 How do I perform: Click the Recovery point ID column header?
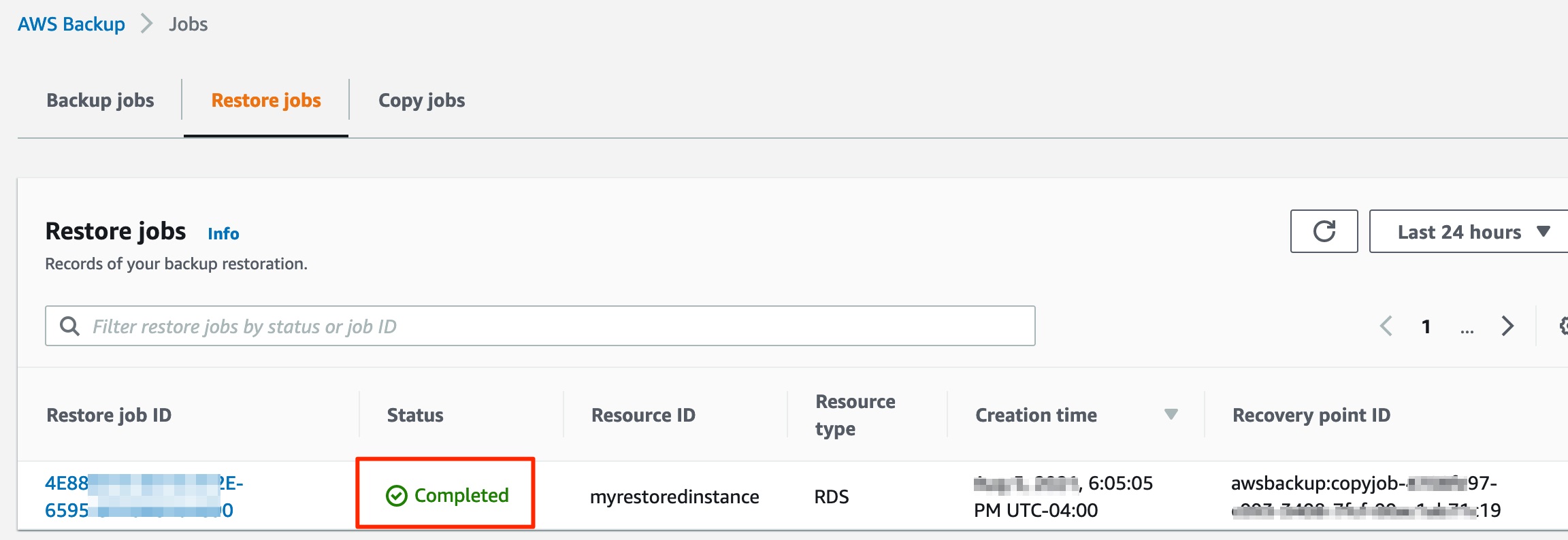click(1311, 415)
